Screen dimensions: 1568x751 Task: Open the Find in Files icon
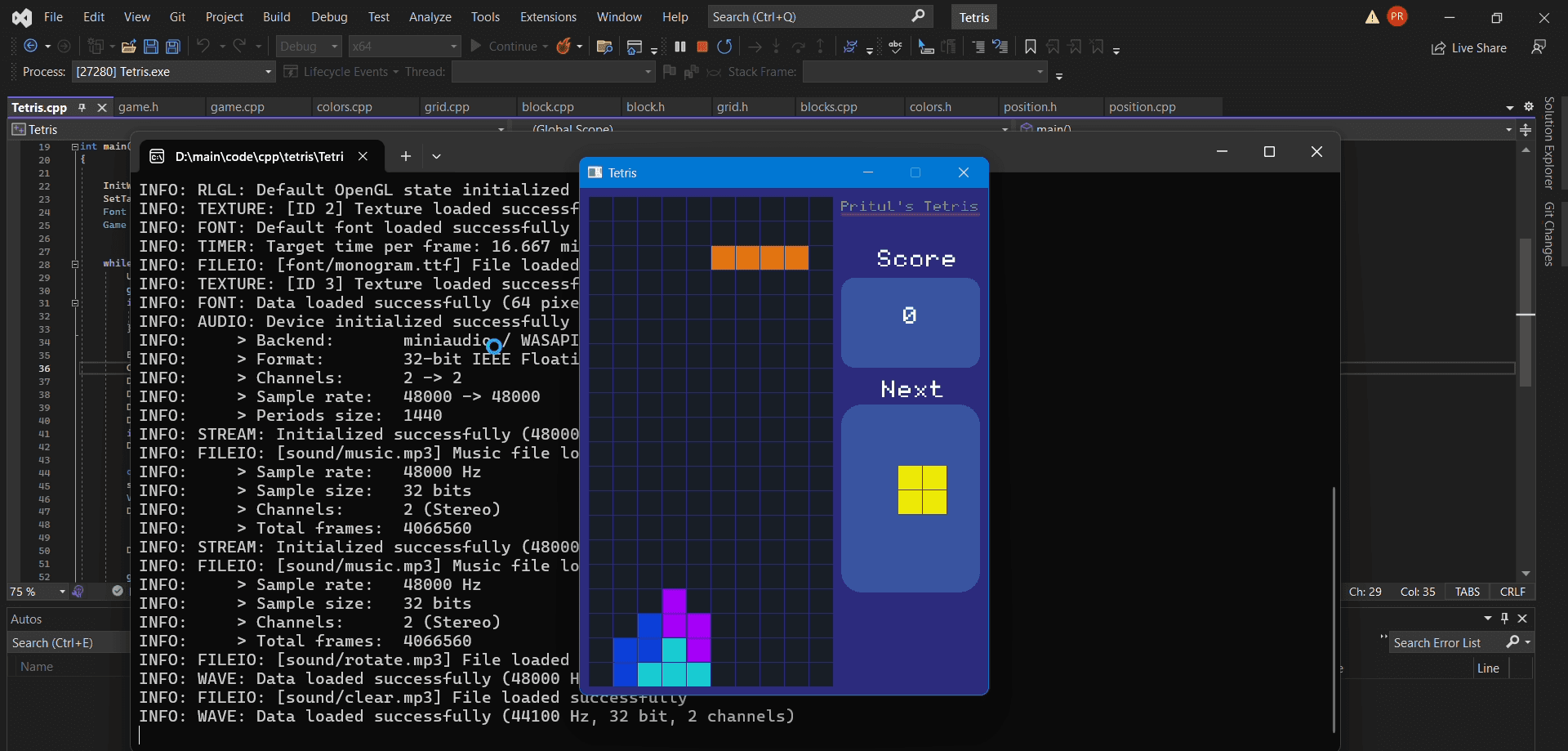coord(604,47)
